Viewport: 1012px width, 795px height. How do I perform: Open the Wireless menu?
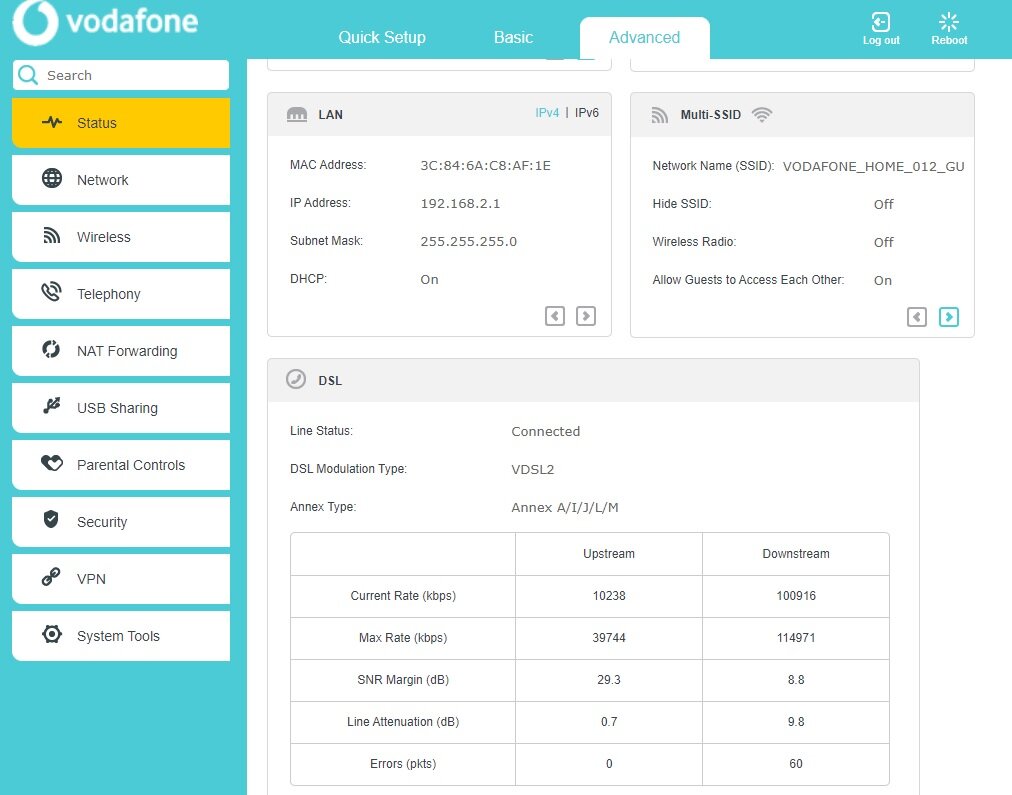121,237
